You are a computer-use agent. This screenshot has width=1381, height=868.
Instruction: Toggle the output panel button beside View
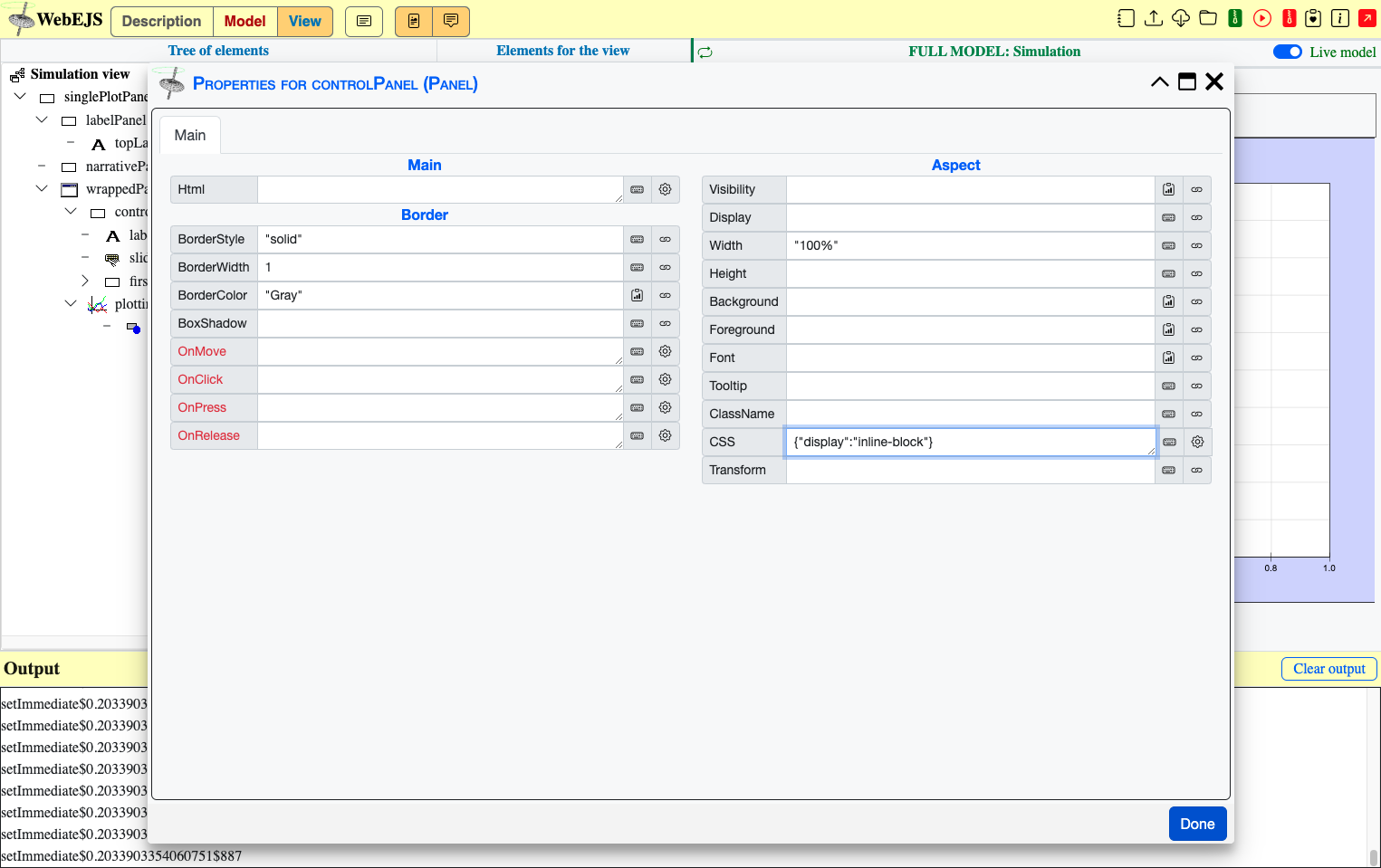click(x=364, y=21)
